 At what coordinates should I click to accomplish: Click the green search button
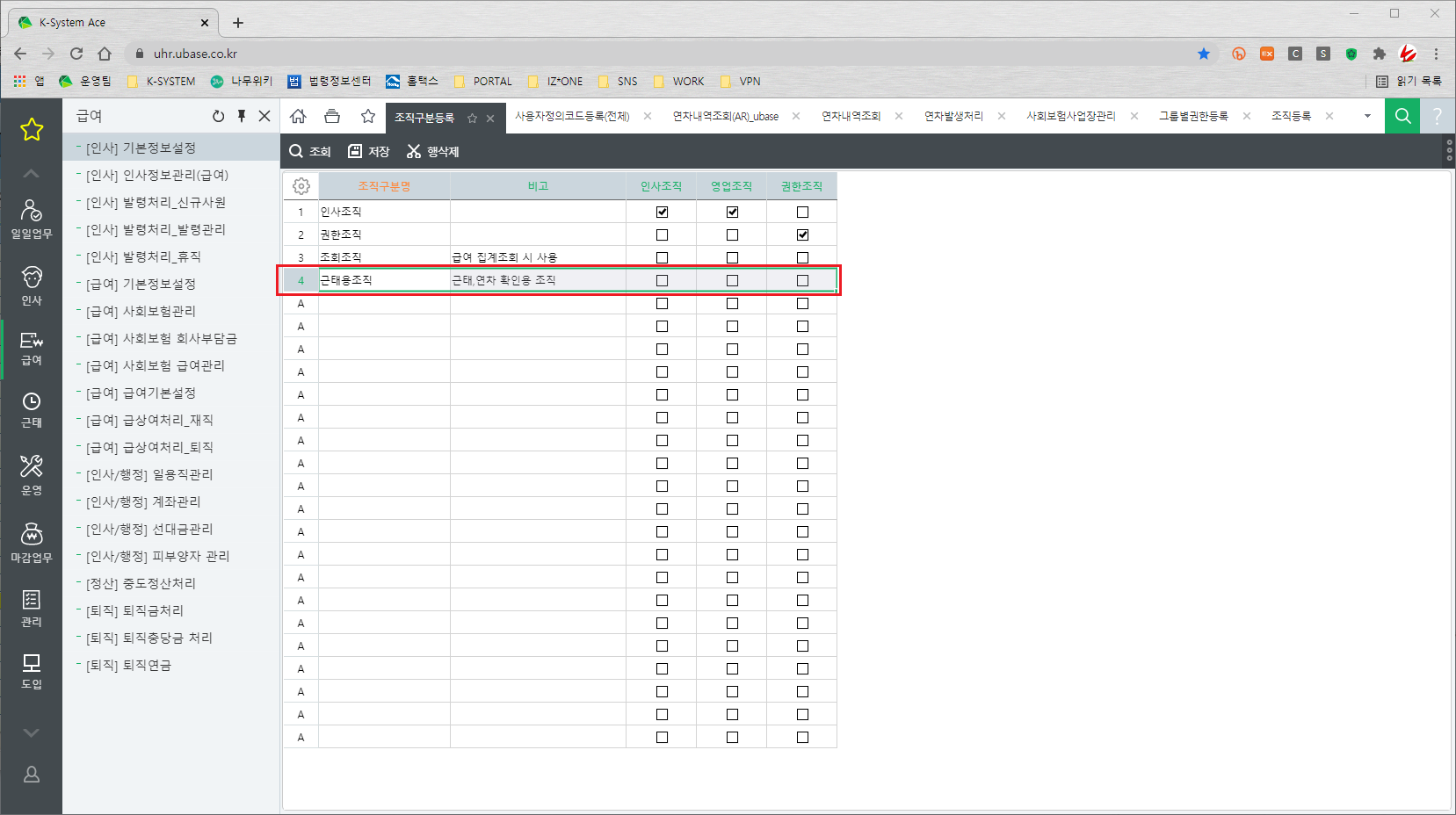click(x=1402, y=116)
